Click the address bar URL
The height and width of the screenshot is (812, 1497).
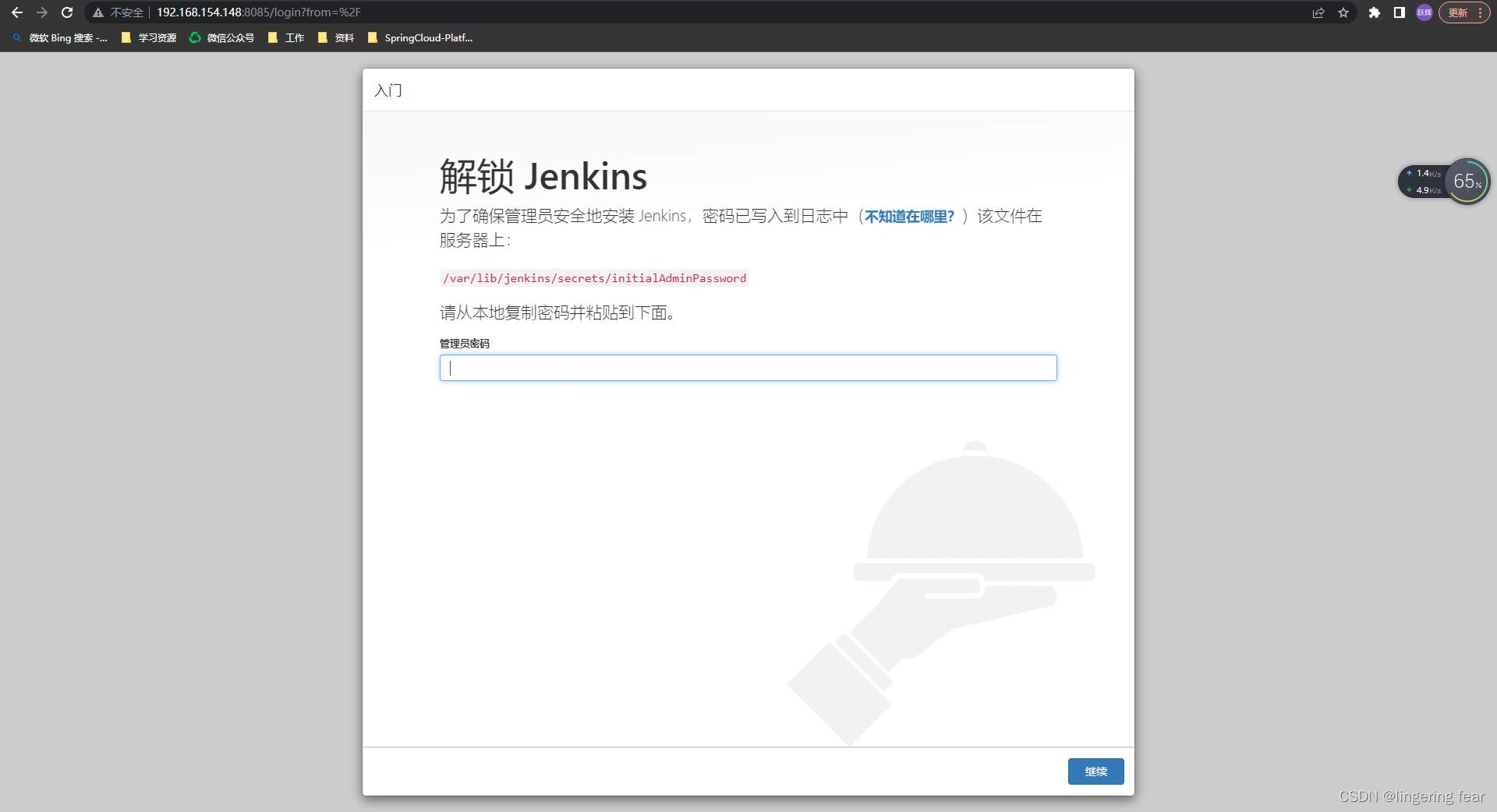(x=259, y=12)
